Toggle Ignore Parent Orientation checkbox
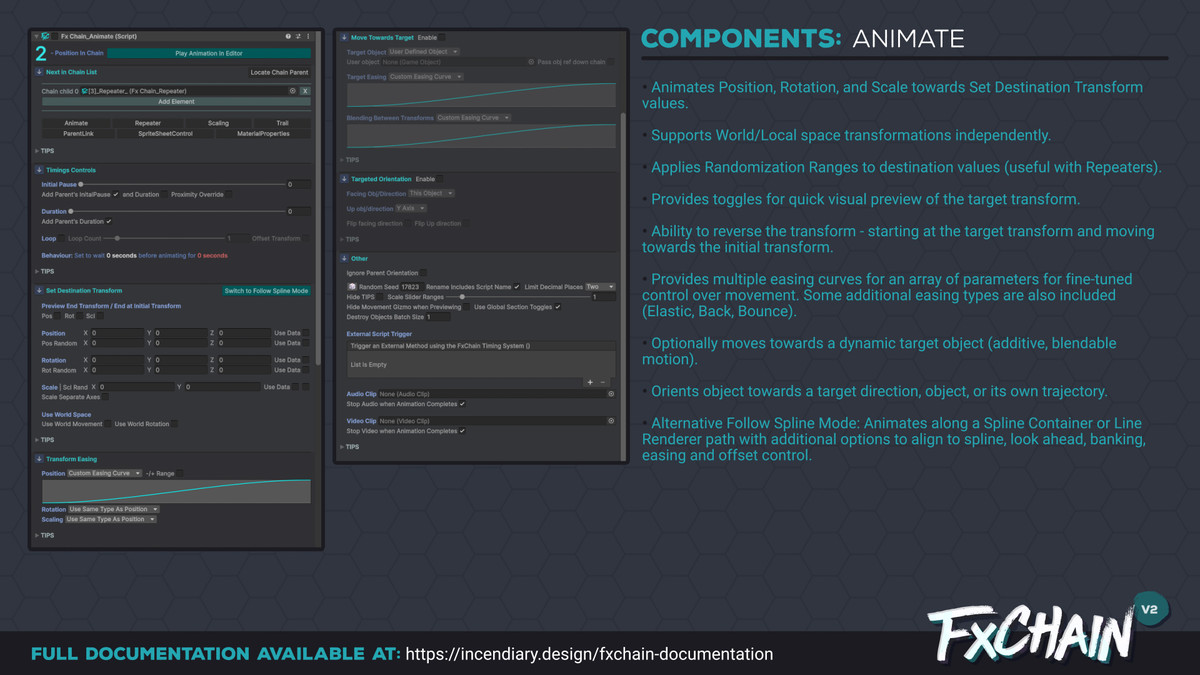This screenshot has height=675, width=1200. [424, 272]
